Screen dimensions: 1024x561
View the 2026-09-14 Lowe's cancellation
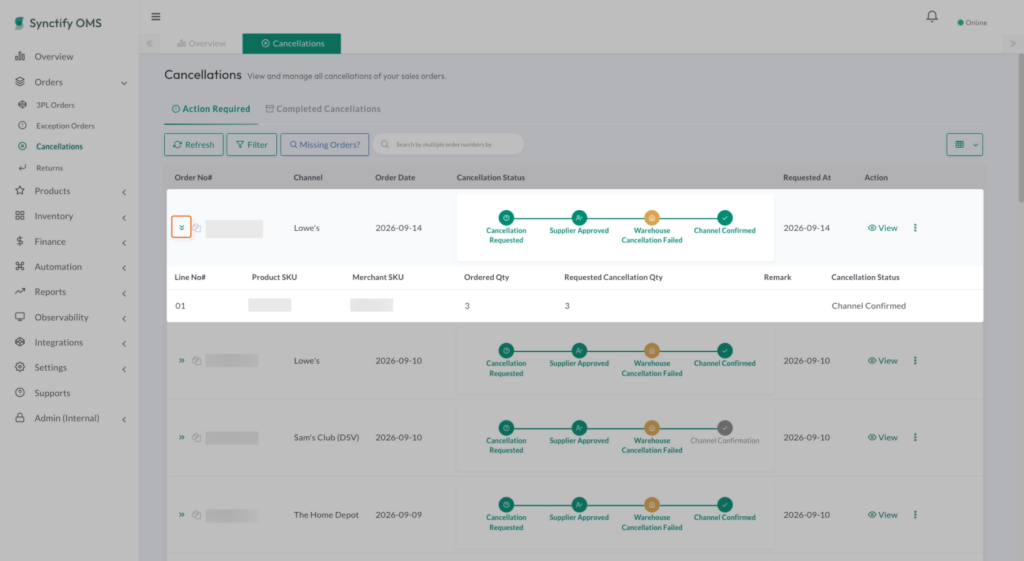(882, 228)
